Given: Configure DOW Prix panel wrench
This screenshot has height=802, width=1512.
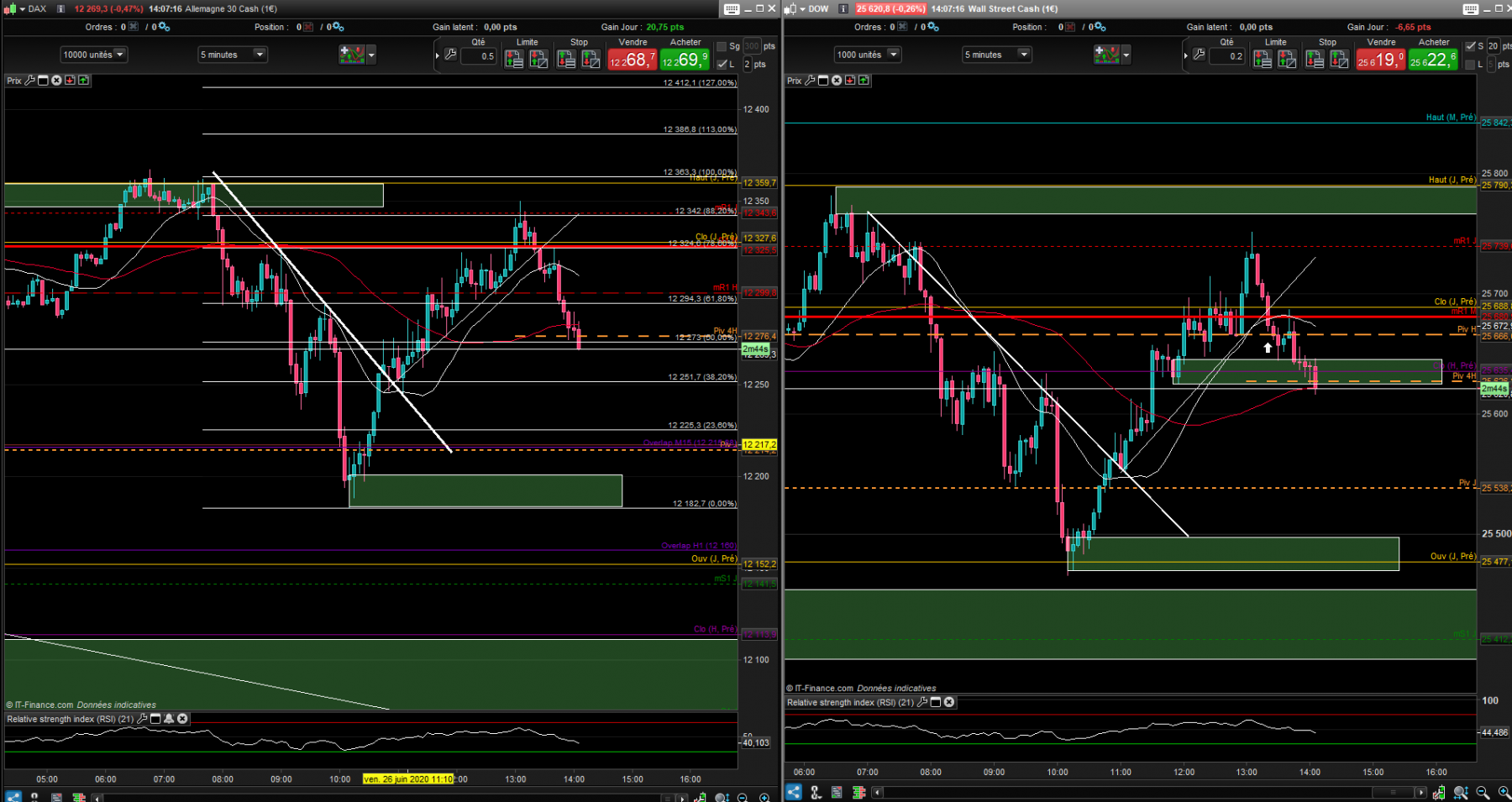Looking at the screenshot, I should point(810,81).
